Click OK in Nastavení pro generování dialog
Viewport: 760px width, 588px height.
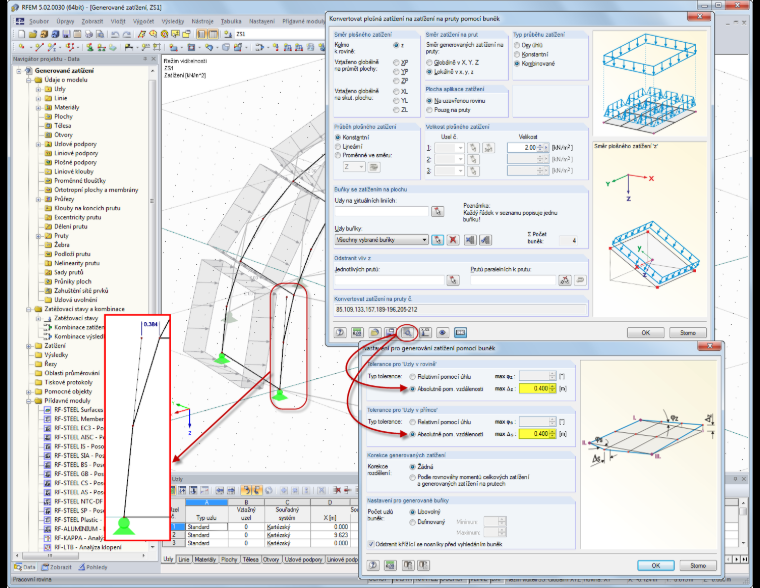[x=656, y=566]
